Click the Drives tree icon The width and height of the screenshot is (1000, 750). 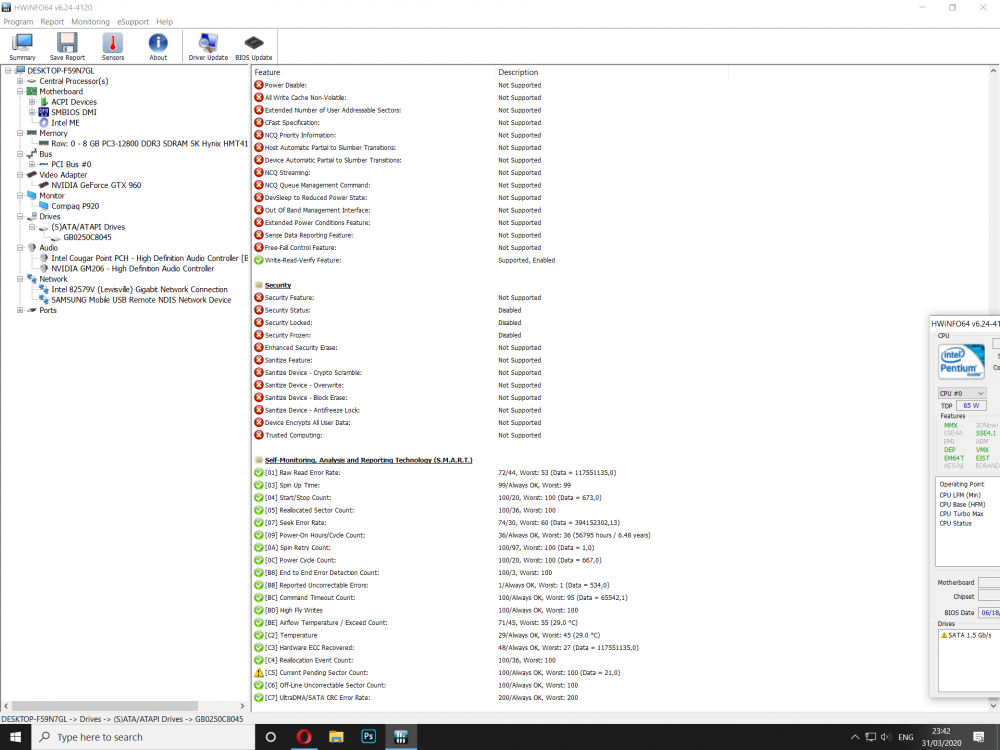[31, 216]
